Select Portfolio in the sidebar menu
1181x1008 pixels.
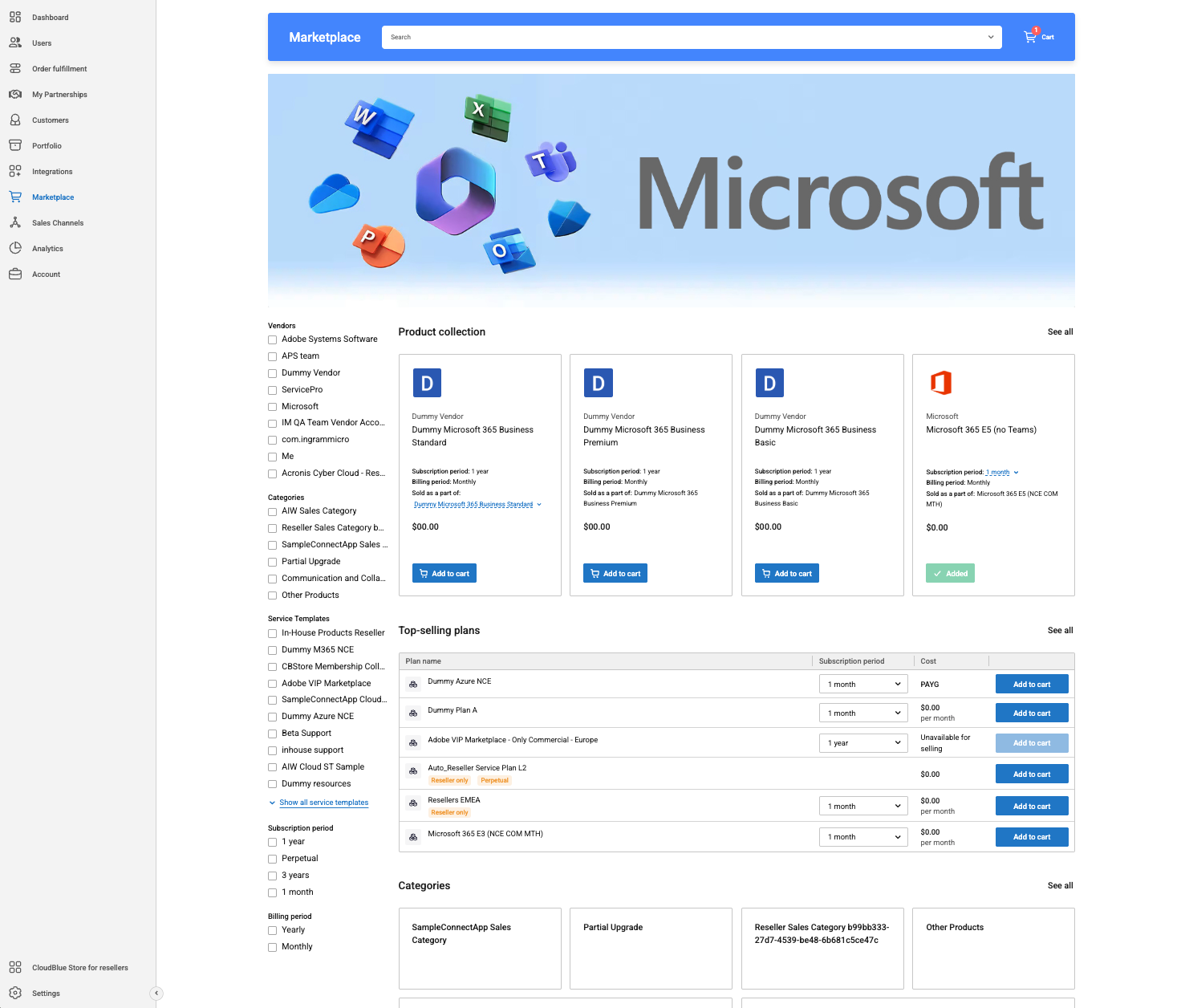click(x=47, y=146)
